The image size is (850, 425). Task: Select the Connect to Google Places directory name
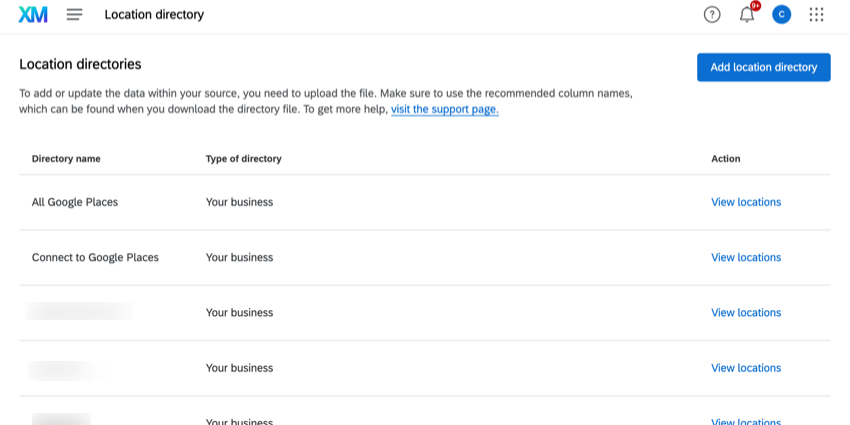(x=95, y=257)
